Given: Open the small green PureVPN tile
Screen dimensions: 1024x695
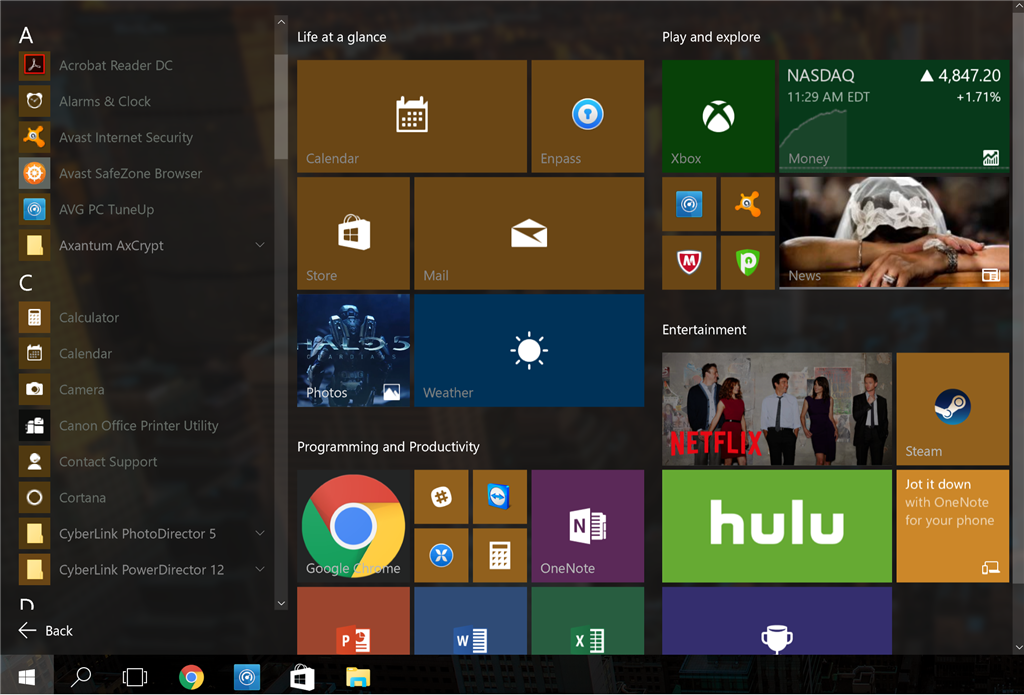Looking at the screenshot, I should [748, 263].
